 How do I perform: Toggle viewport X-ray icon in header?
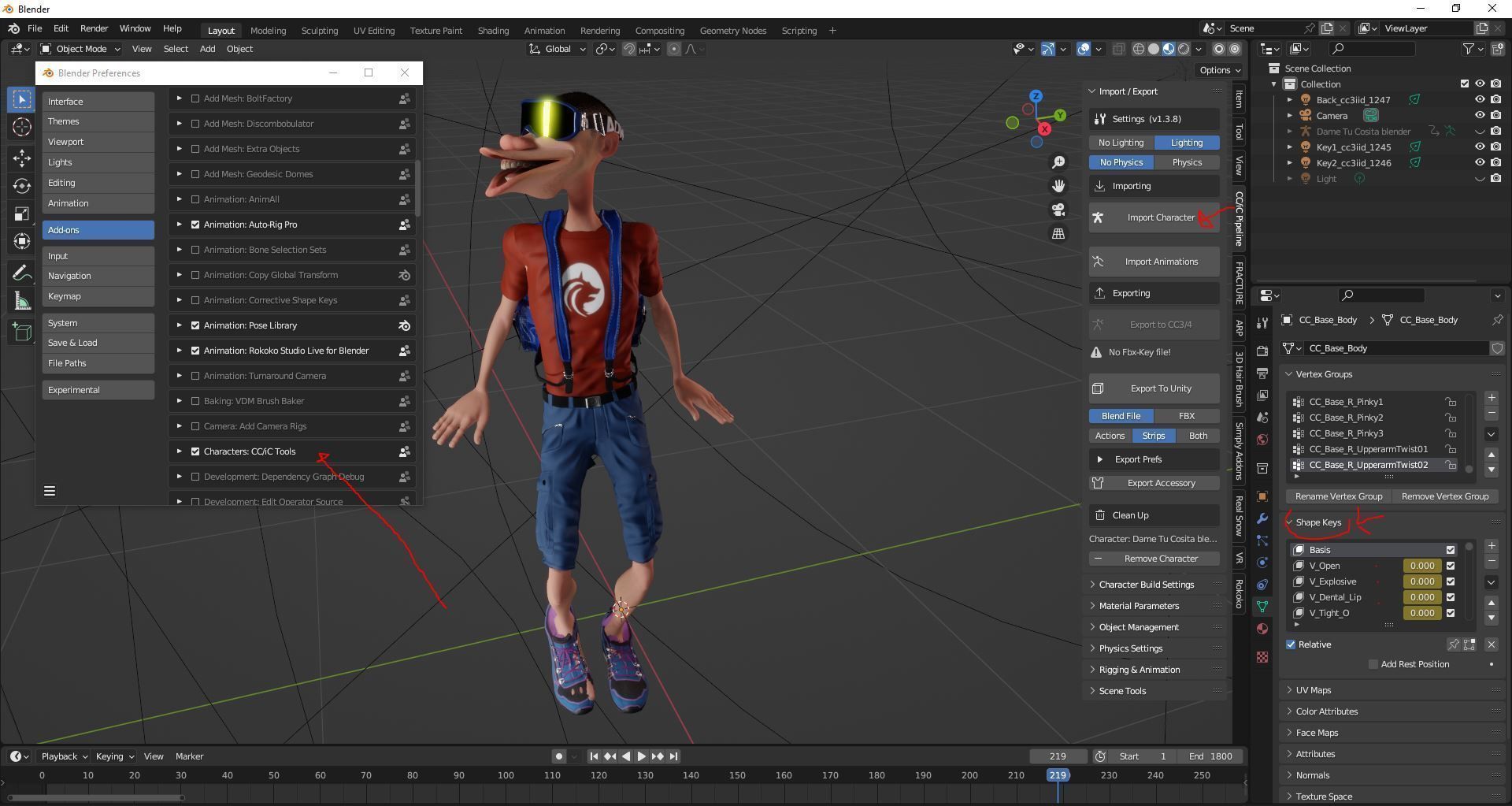click(x=1118, y=49)
